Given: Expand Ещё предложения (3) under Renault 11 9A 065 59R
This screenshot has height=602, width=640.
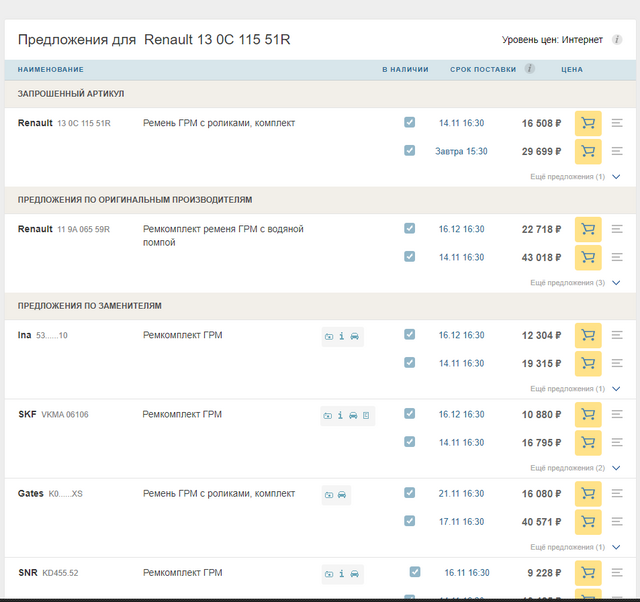Looking at the screenshot, I should coord(575,283).
